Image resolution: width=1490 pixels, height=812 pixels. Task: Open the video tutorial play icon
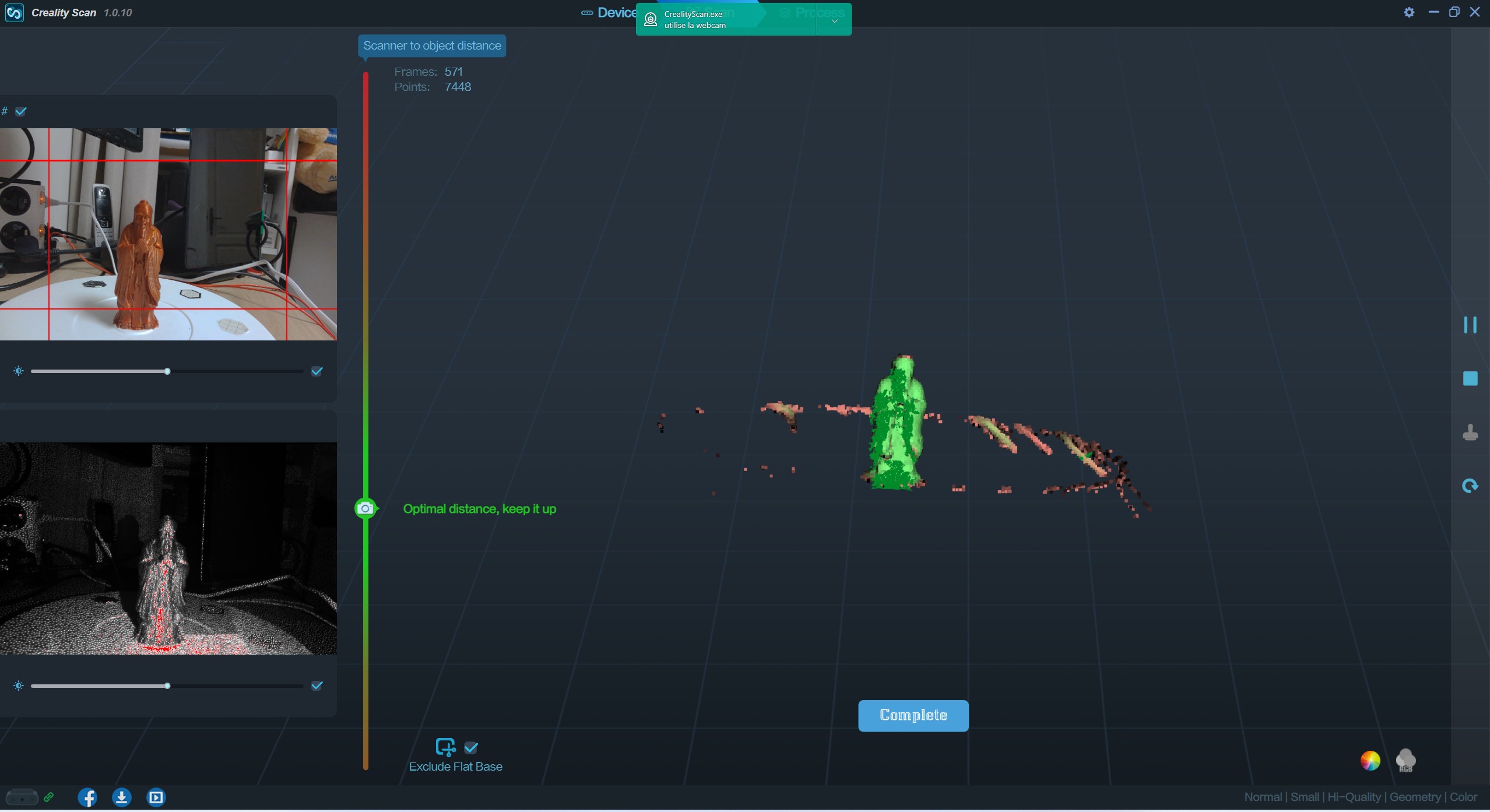156,797
